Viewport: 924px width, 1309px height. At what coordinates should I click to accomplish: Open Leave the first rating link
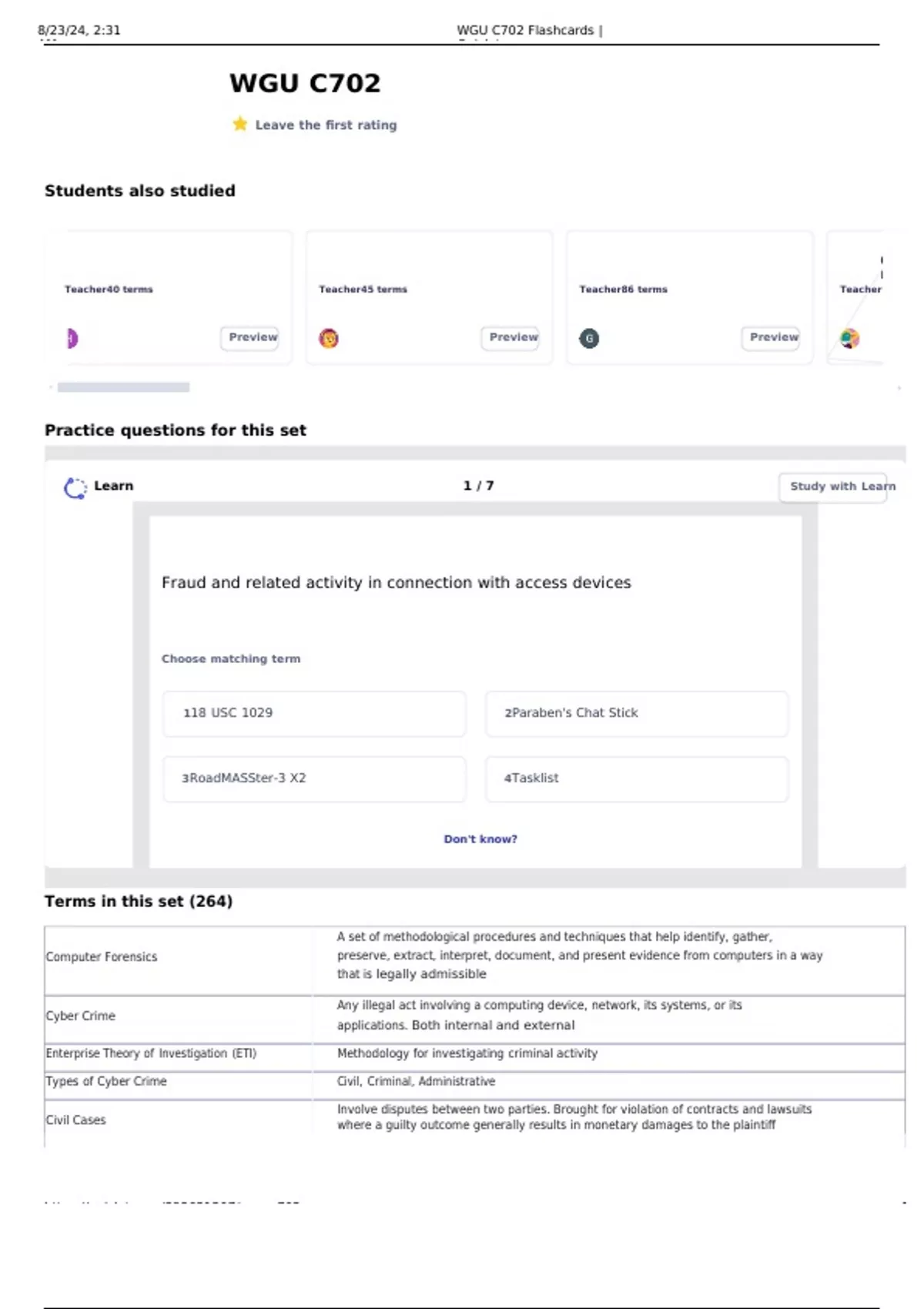(326, 125)
